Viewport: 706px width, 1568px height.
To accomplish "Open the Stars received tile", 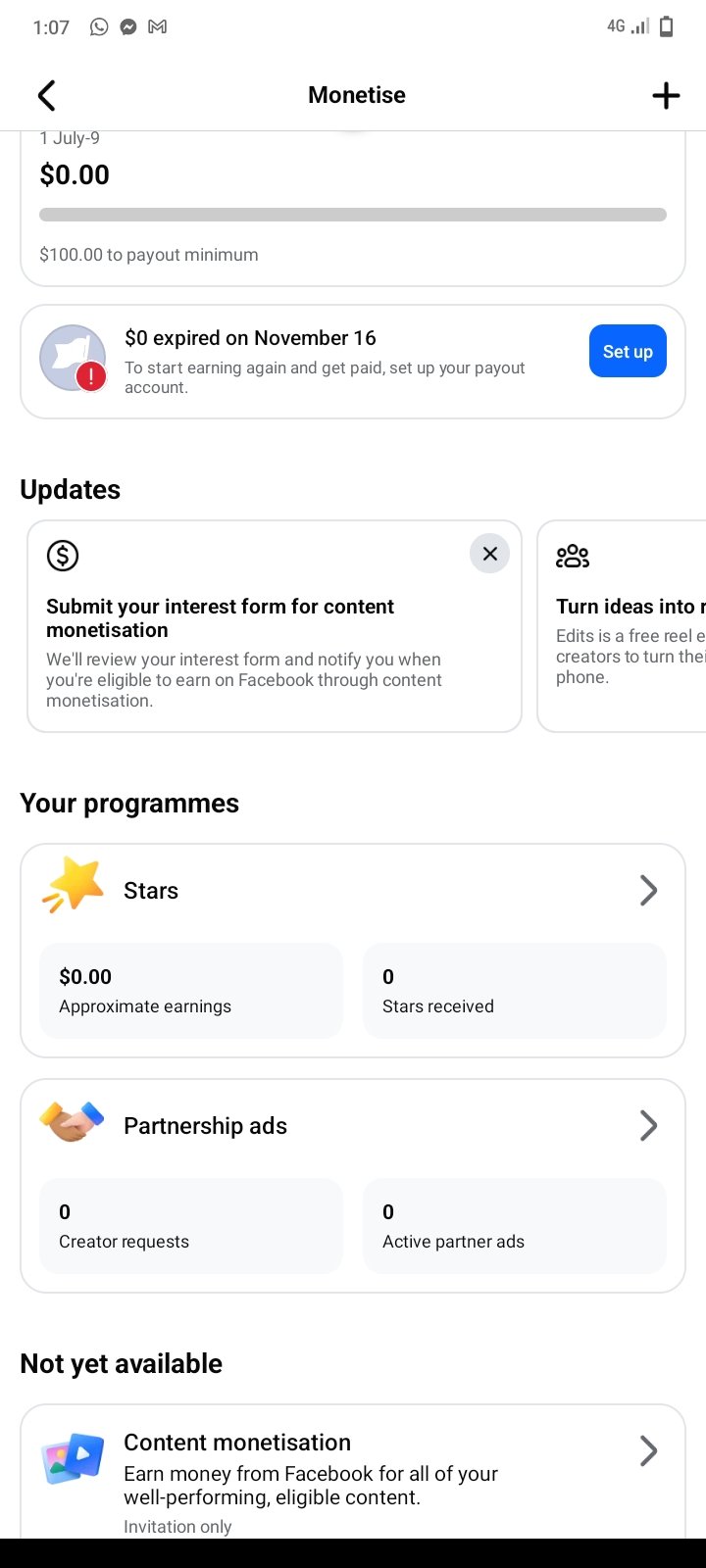I will 515,991.
